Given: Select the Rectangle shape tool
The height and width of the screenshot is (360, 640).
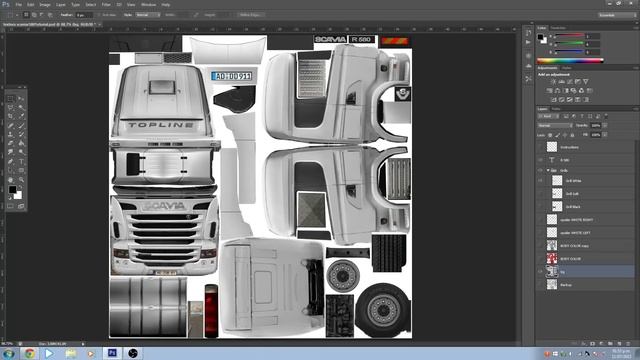Looking at the screenshot, I should (x=21, y=170).
